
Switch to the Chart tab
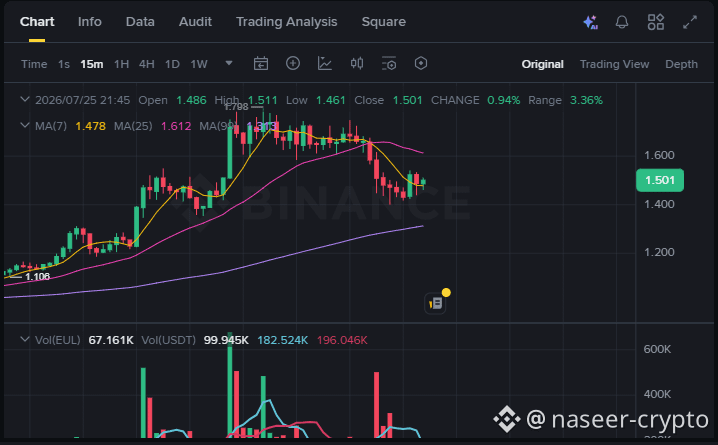tap(37, 22)
